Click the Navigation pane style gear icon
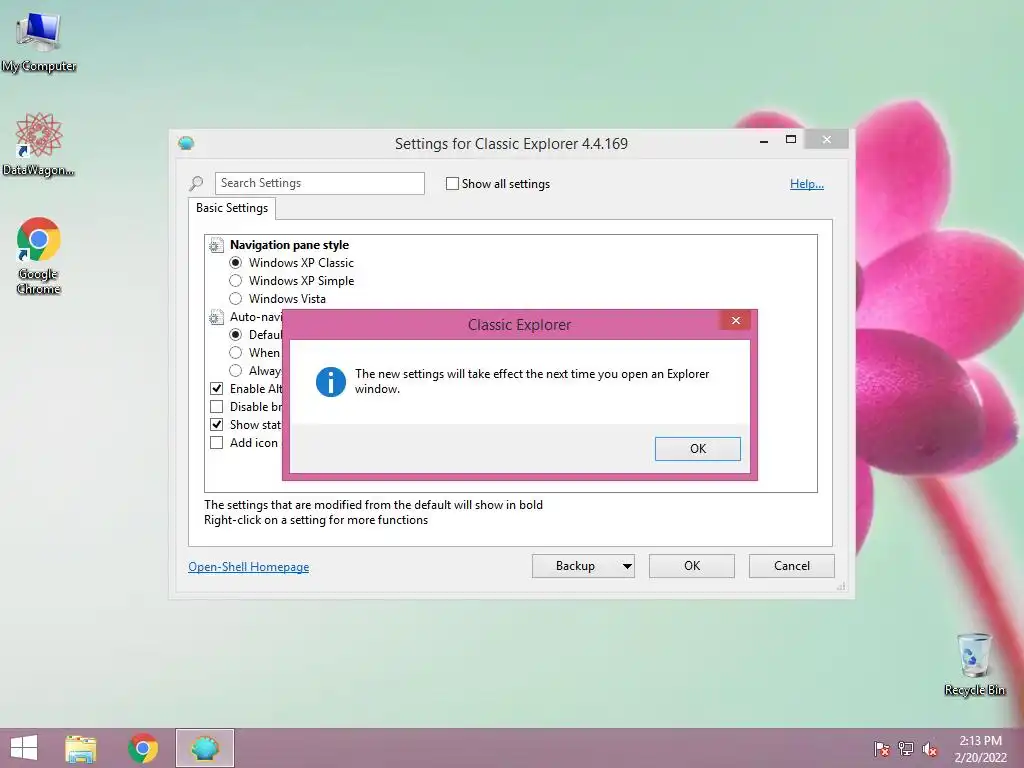 216,245
